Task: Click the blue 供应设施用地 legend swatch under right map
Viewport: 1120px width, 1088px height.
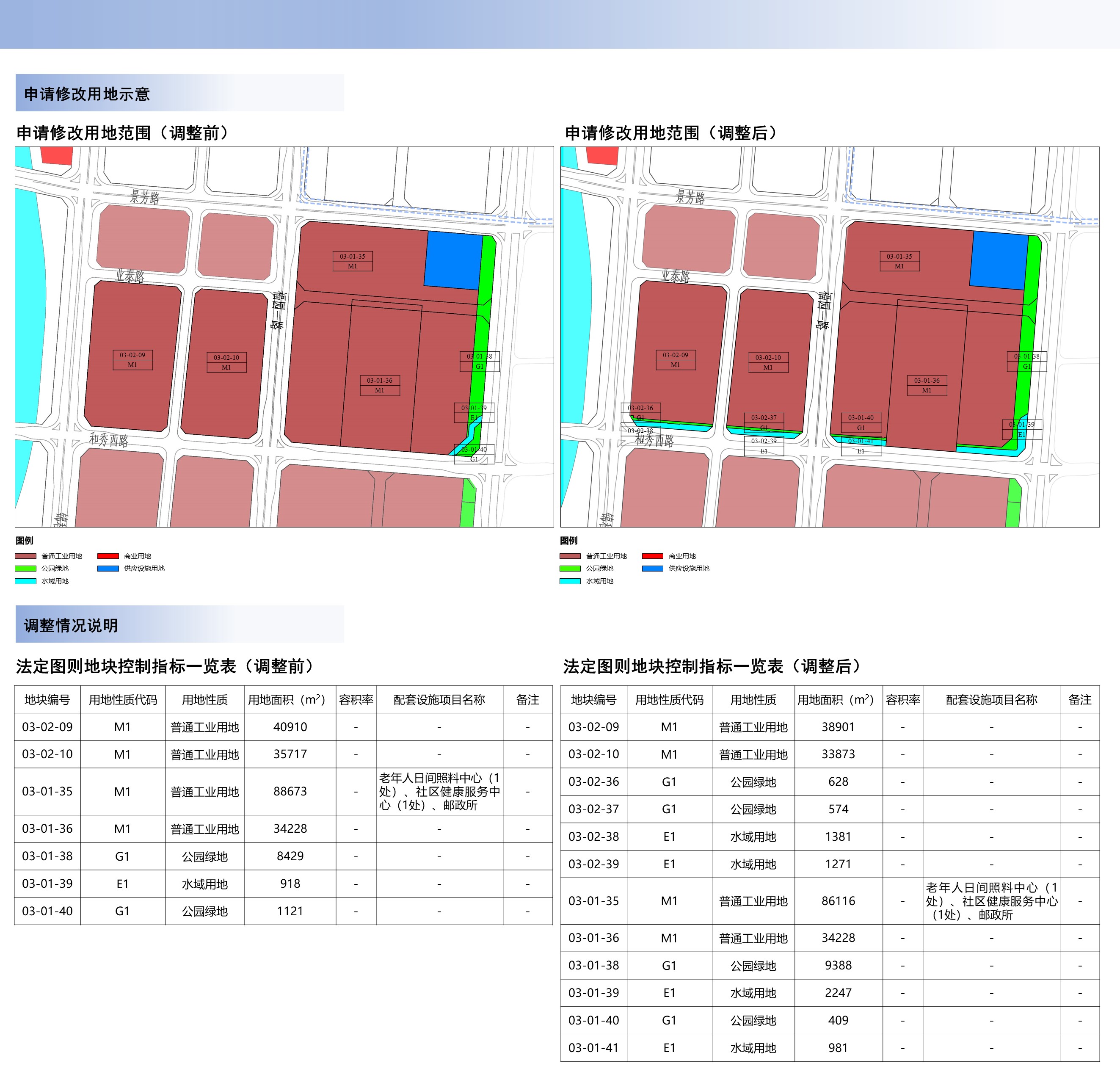Action: (x=653, y=568)
